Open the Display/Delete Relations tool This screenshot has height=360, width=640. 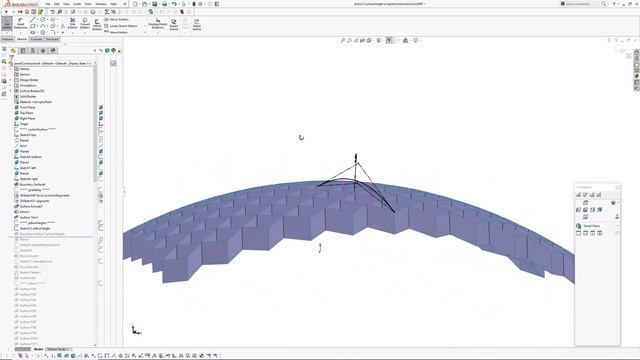158,23
